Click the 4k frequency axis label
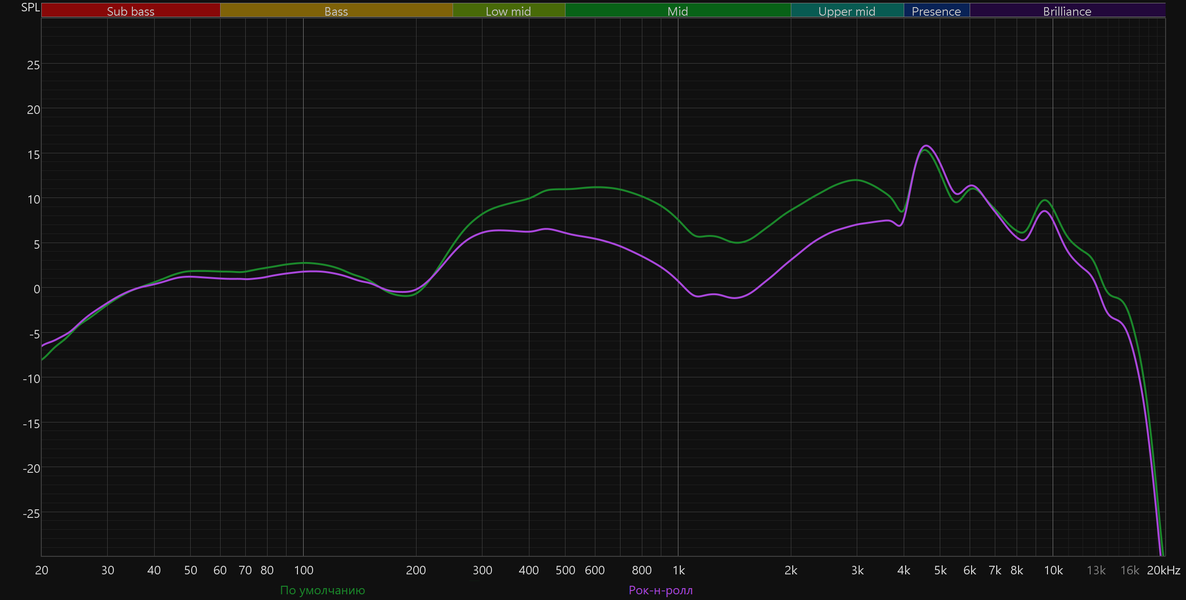 [904, 570]
